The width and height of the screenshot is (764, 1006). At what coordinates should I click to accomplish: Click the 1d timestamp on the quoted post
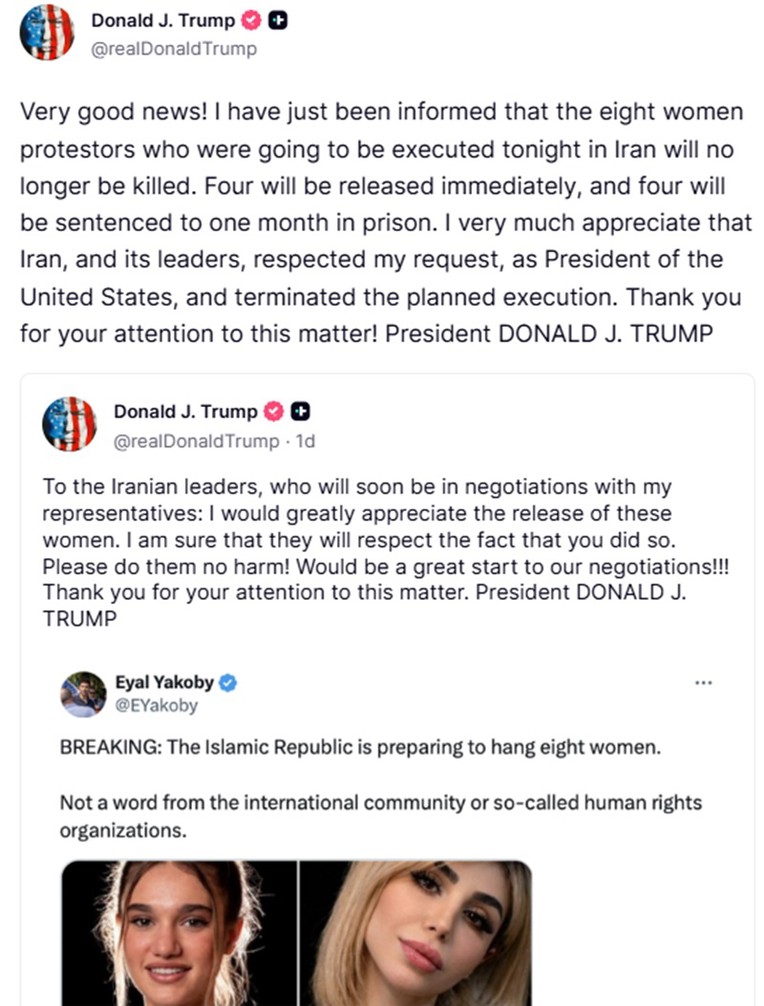tap(304, 440)
